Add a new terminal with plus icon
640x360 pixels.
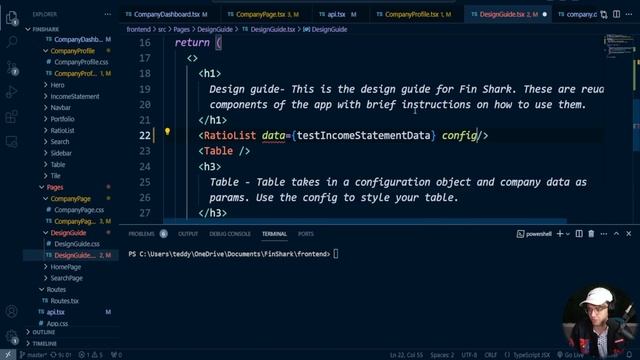[560, 233]
